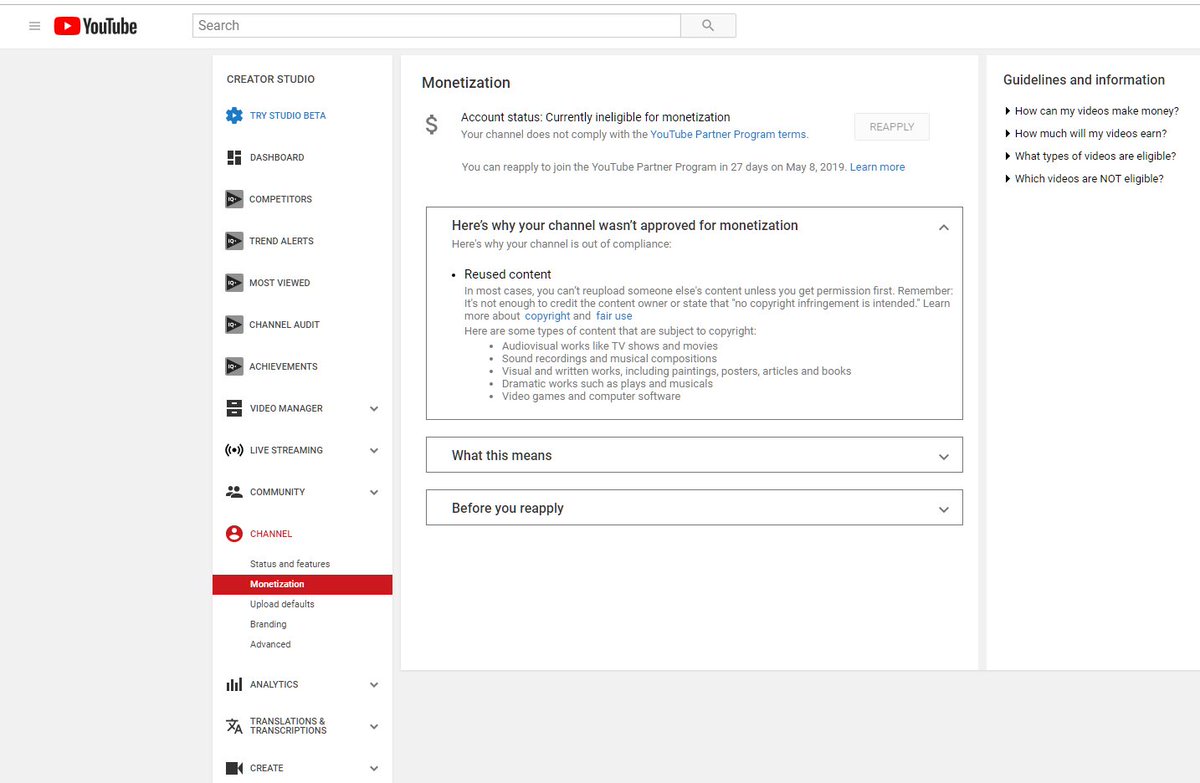Click the Account status ineligible text
Viewport: 1200px width, 783px height.
[596, 117]
